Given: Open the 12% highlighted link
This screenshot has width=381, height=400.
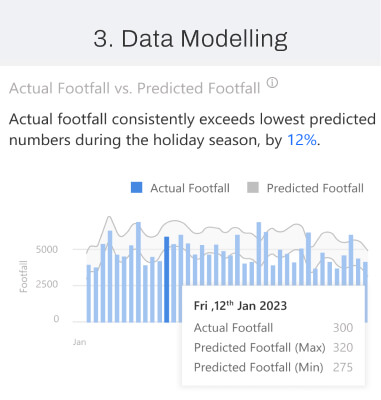Looking at the screenshot, I should (x=302, y=140).
